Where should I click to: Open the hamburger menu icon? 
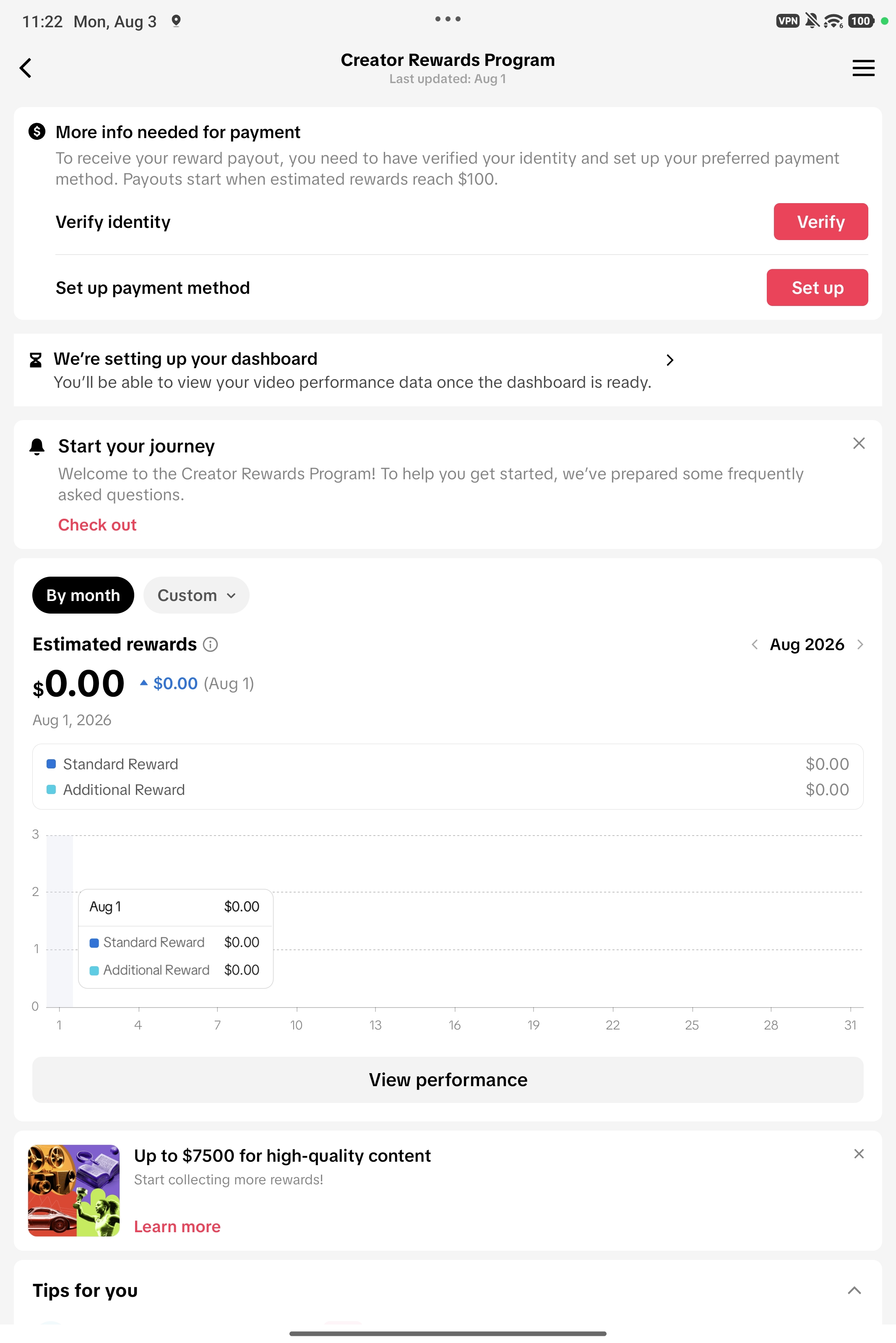(863, 68)
